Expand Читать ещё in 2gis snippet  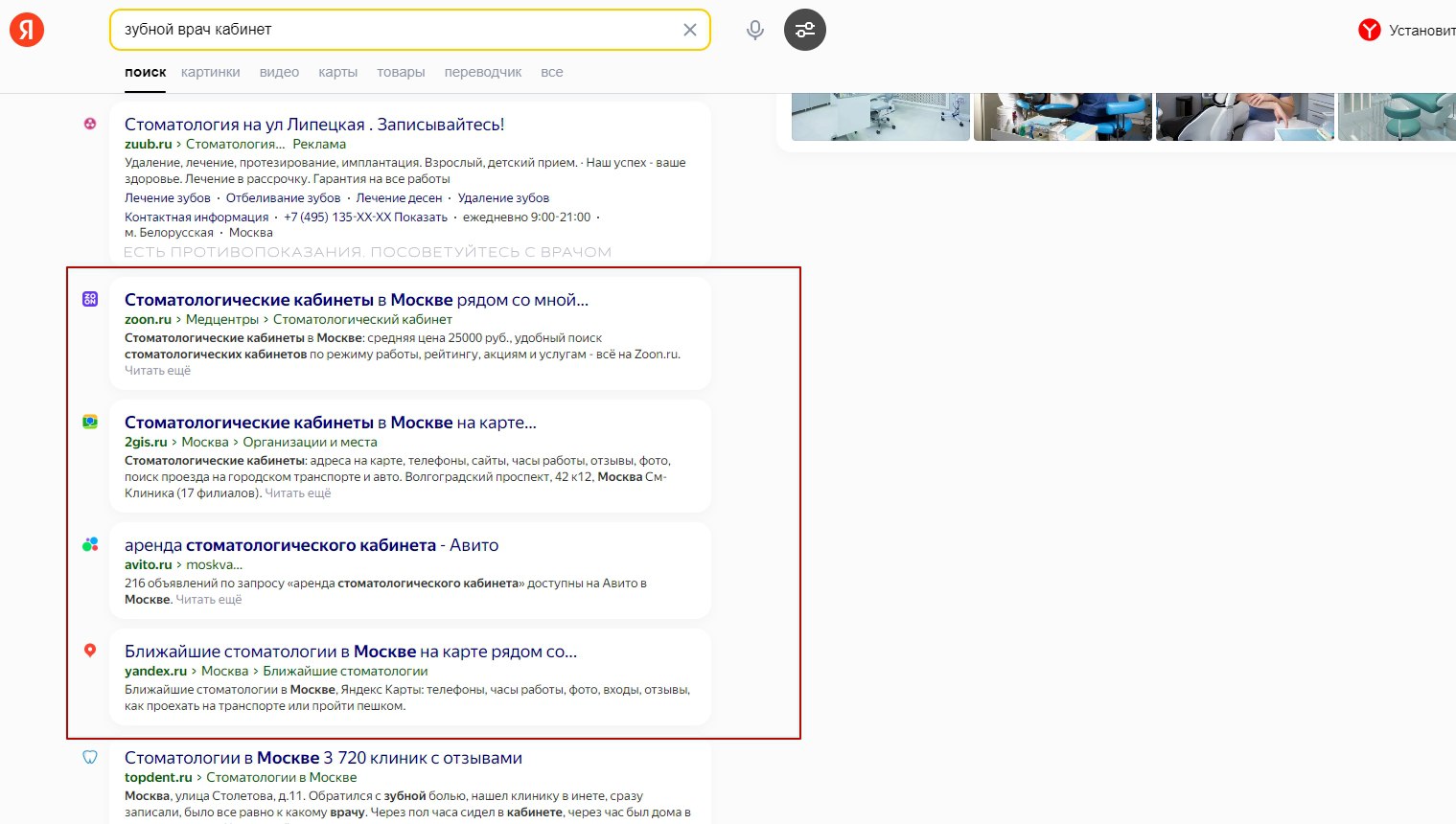point(298,492)
